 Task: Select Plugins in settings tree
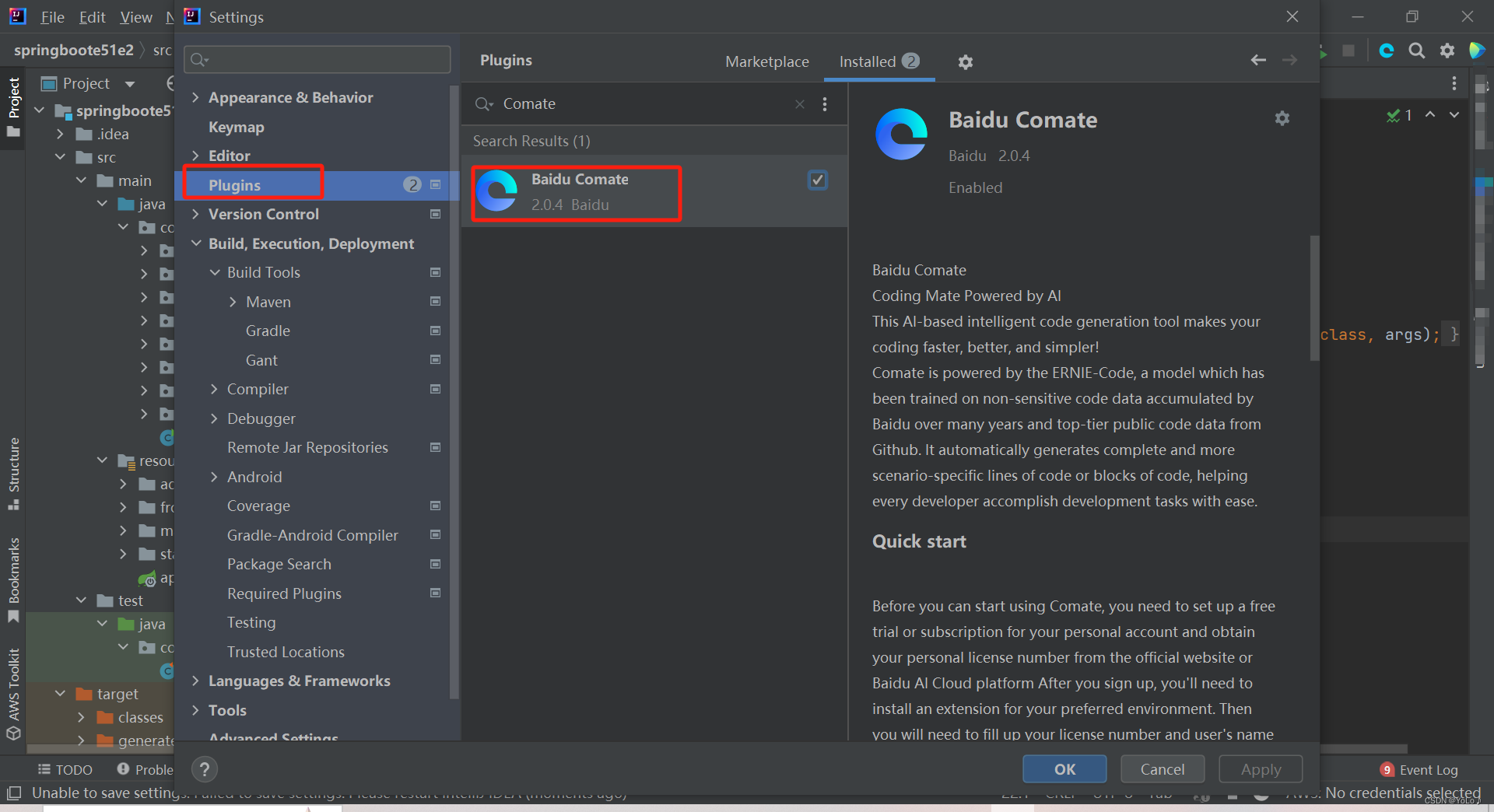317,185
